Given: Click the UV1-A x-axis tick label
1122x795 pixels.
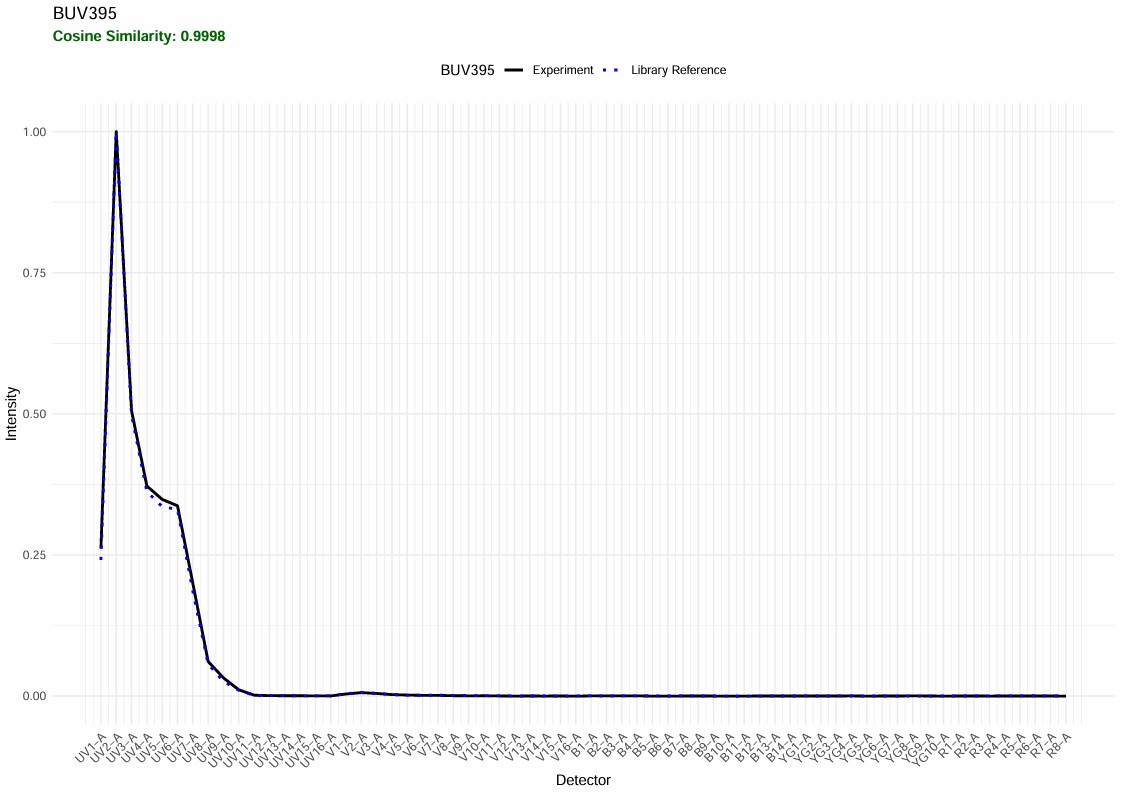Looking at the screenshot, I should click(x=92, y=745).
